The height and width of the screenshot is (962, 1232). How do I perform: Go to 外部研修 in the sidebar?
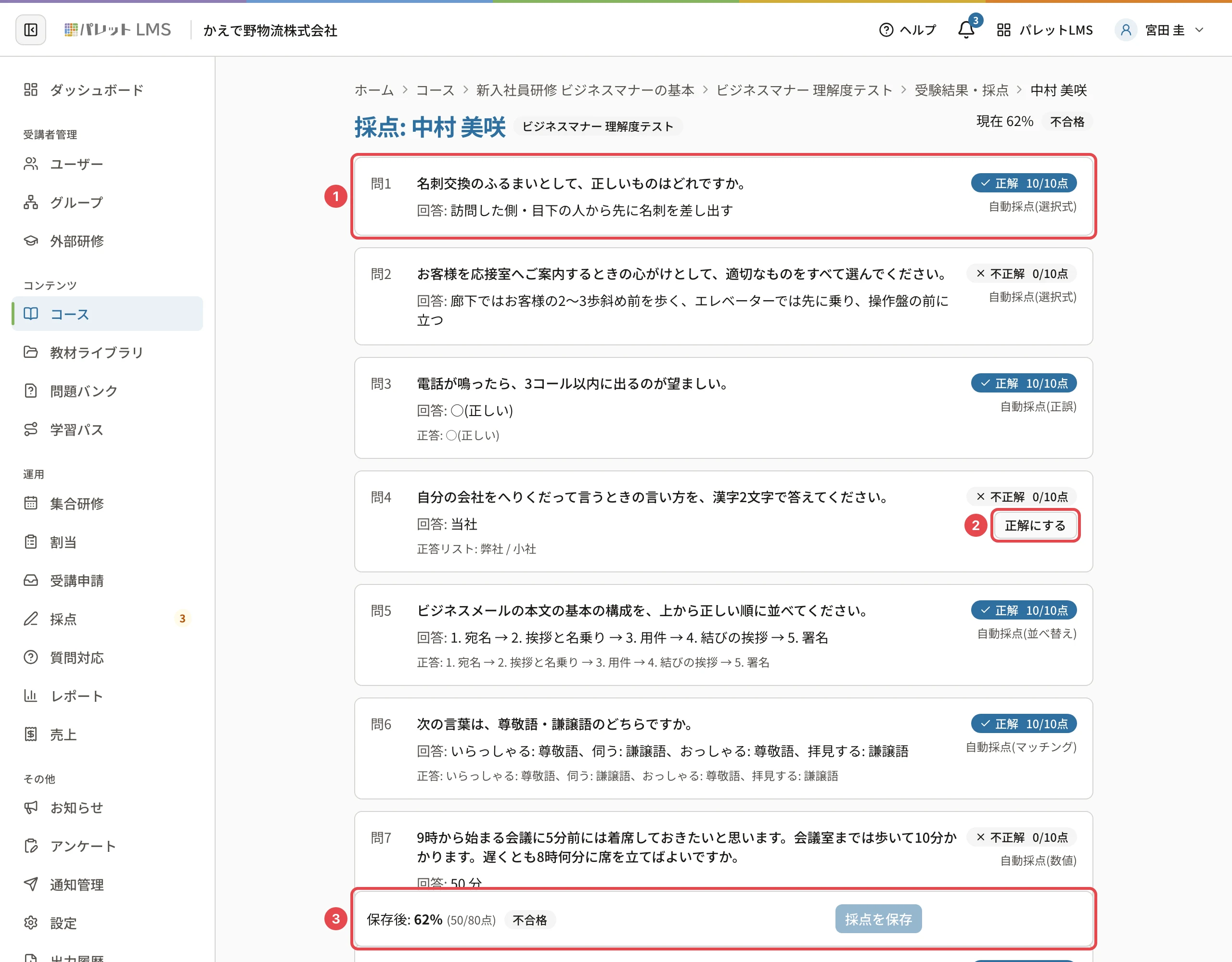pyautogui.click(x=107, y=241)
